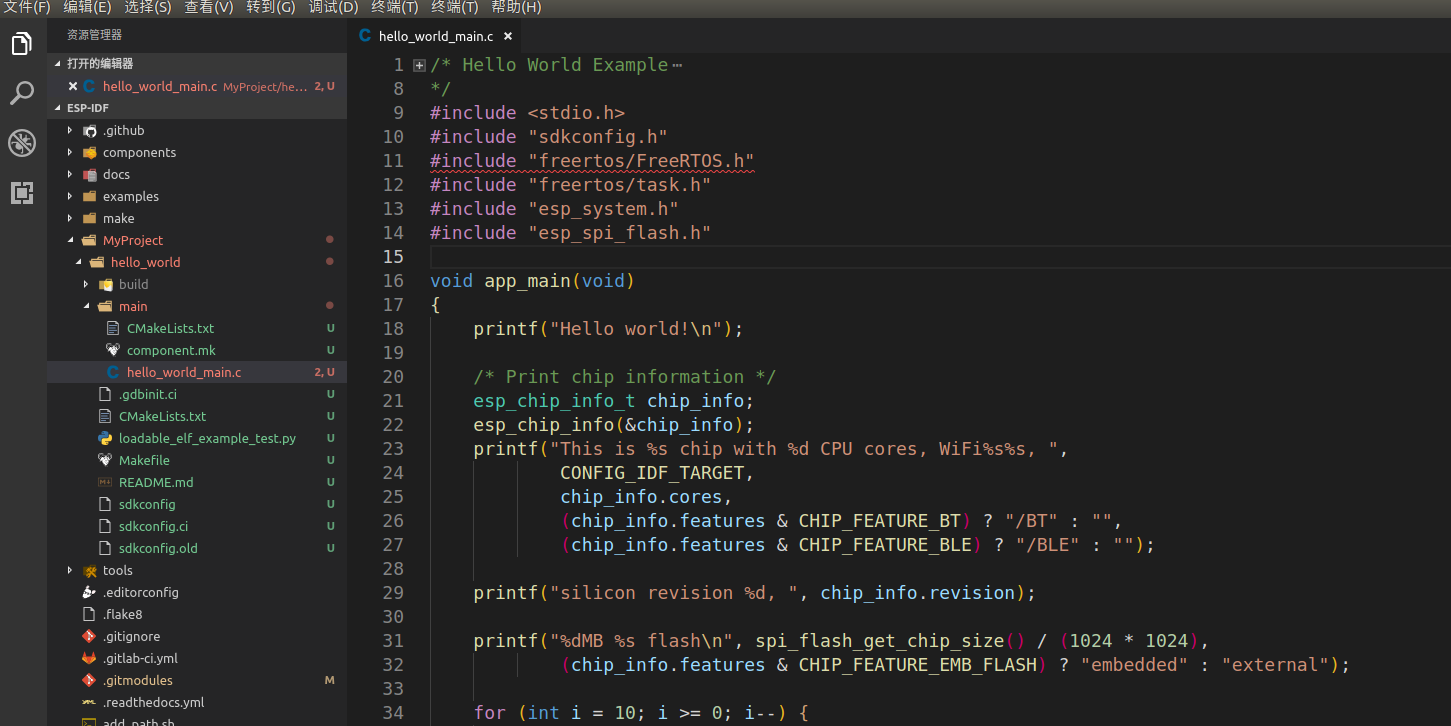Open the Extensions view in activity bar
The image size is (1451, 726).
click(x=22, y=193)
